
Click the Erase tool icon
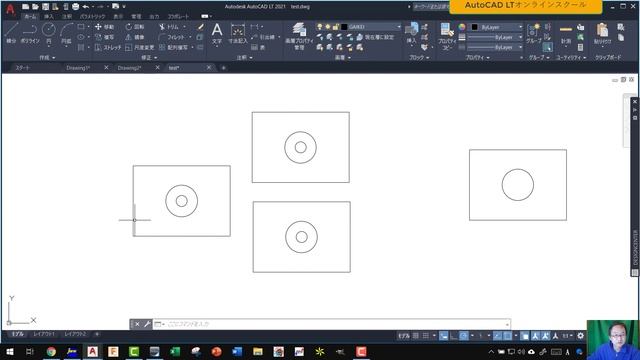click(200, 27)
